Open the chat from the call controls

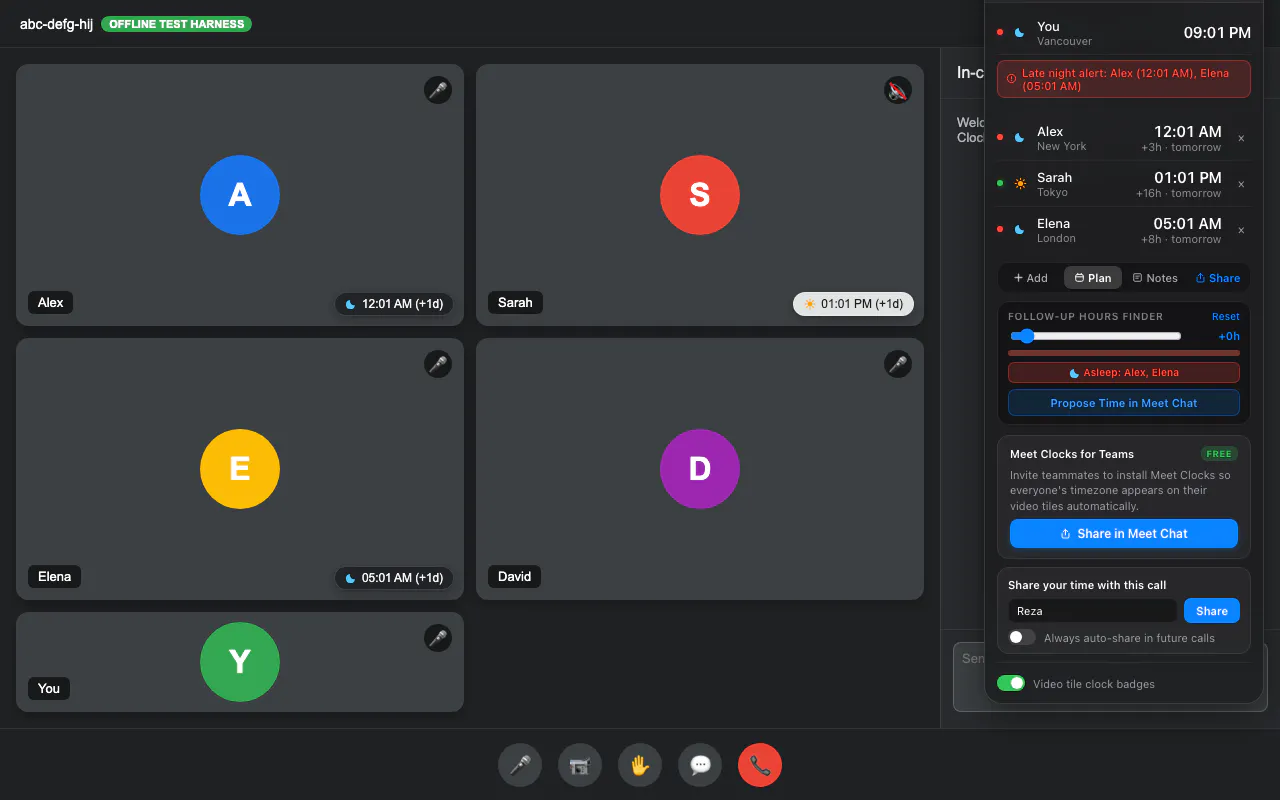click(x=700, y=766)
